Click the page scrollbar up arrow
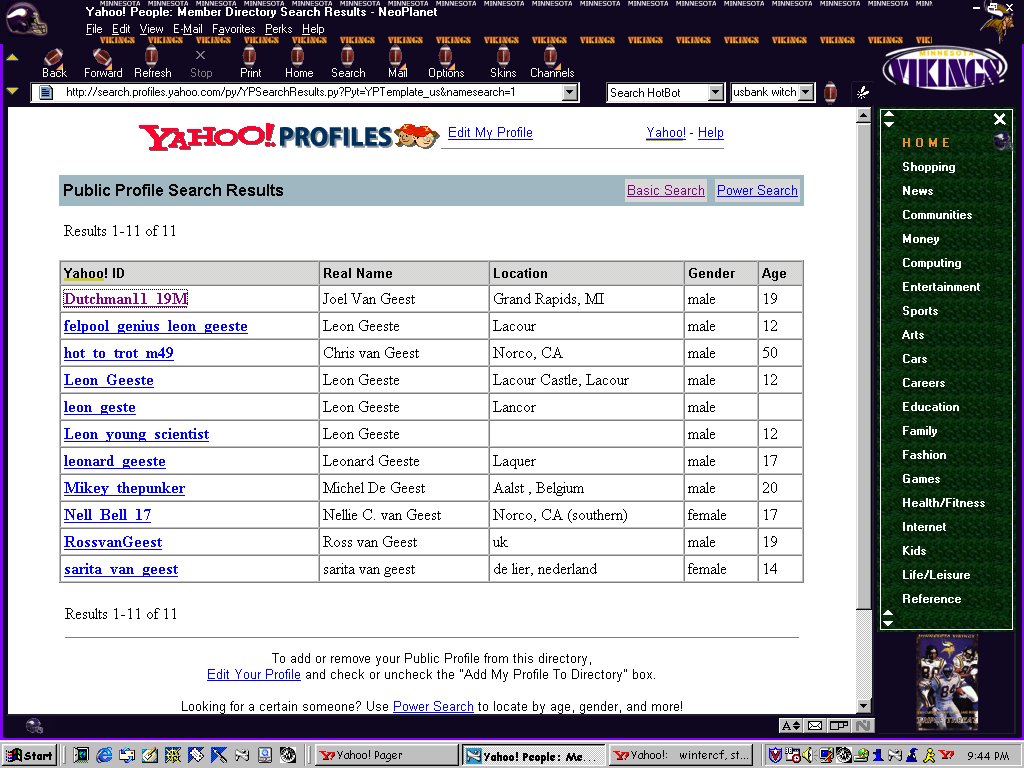The height and width of the screenshot is (768, 1024). [863, 117]
